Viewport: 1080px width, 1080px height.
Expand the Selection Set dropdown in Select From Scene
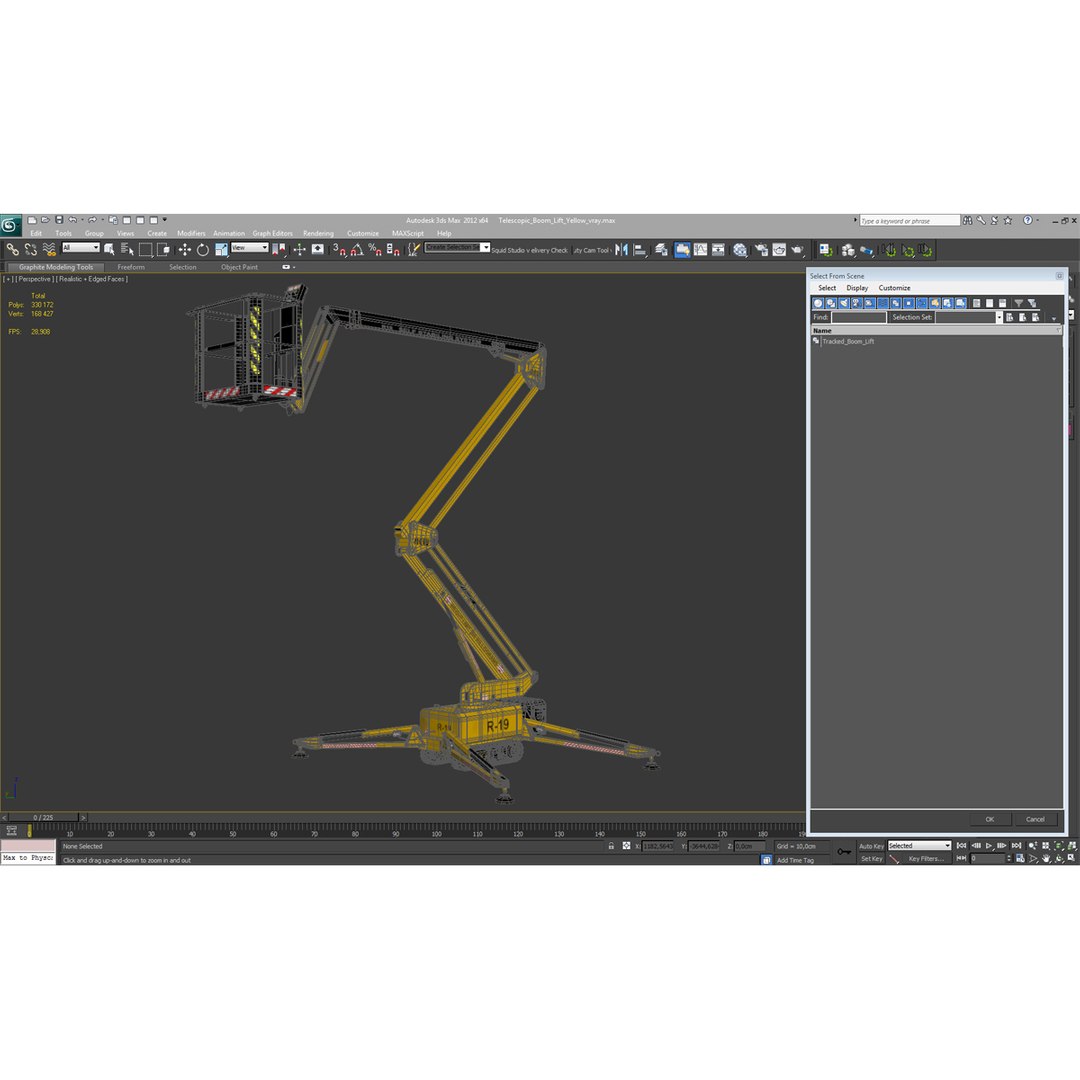click(x=999, y=318)
